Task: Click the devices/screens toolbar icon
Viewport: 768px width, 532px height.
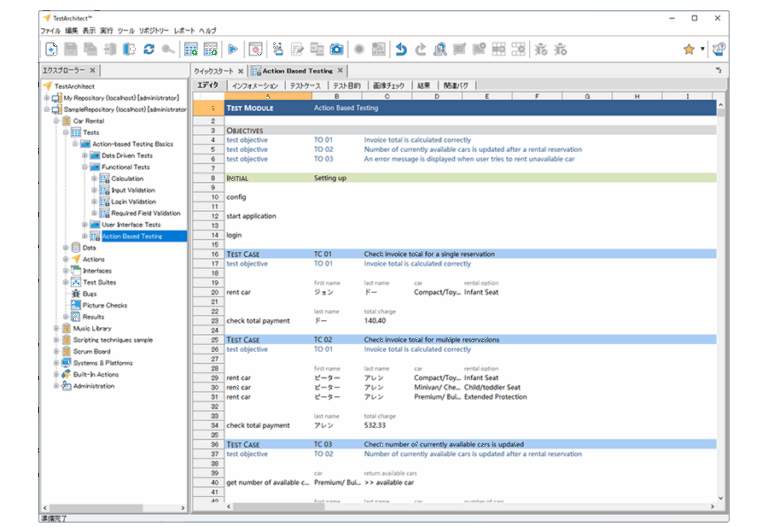Action: pyautogui.click(x=317, y=49)
